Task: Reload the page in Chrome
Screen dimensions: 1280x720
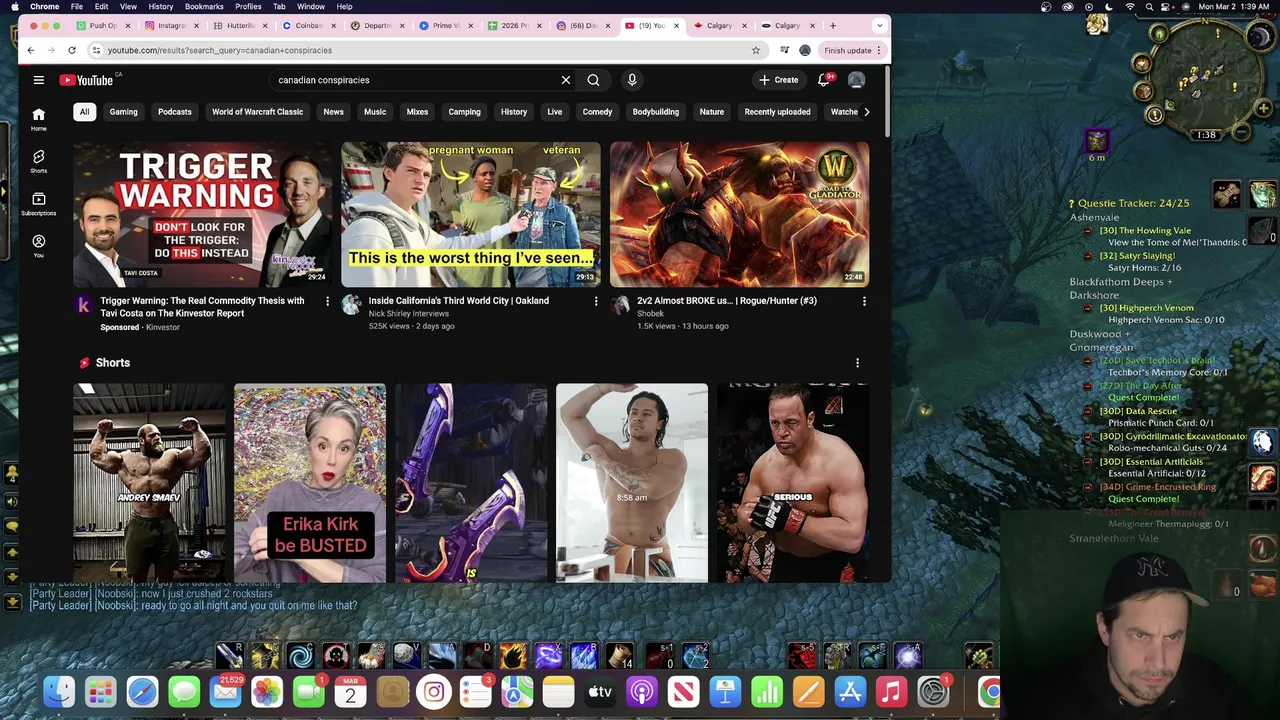Action: [x=72, y=50]
